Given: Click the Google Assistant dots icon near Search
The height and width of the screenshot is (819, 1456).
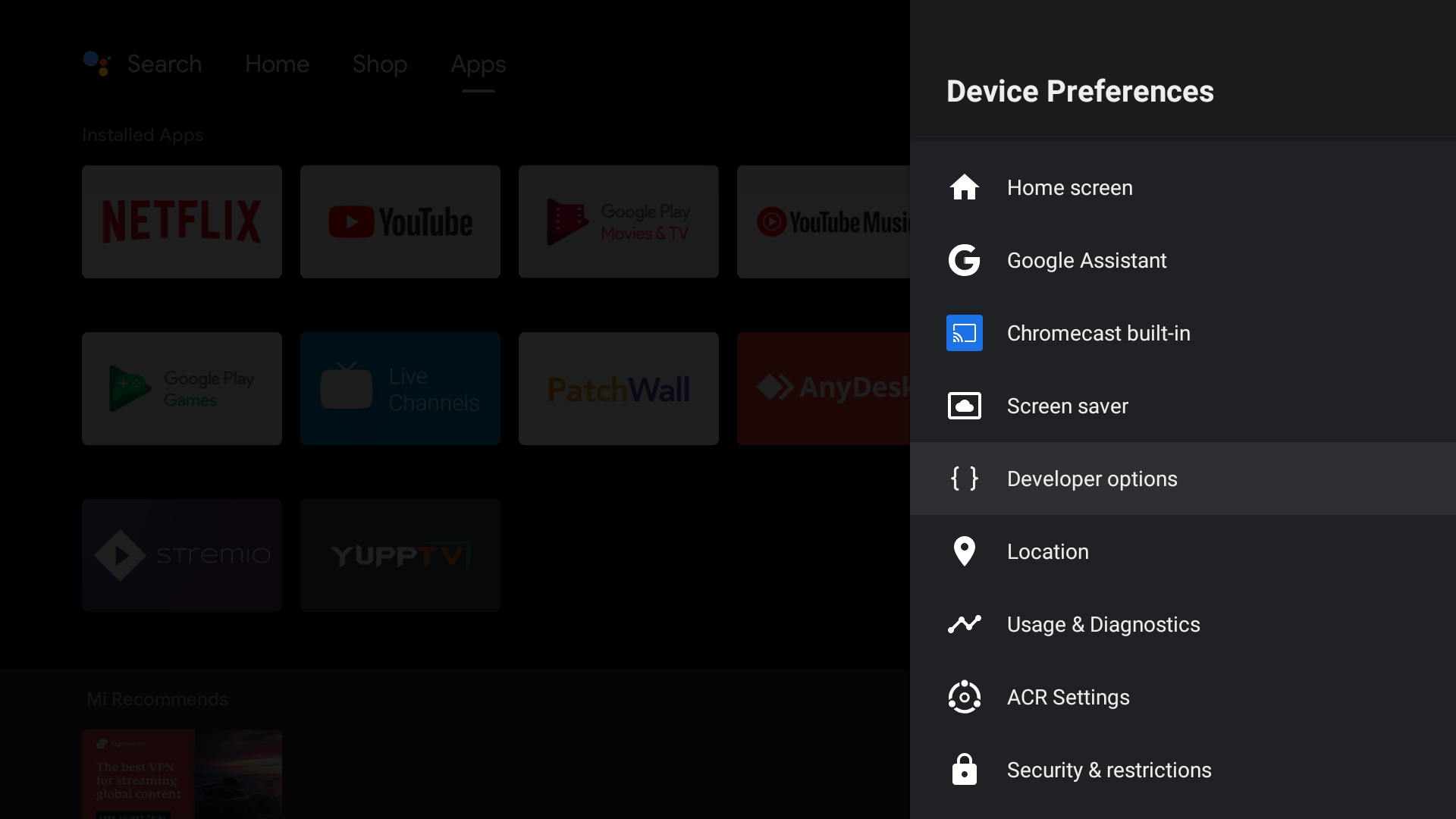Looking at the screenshot, I should point(96,64).
